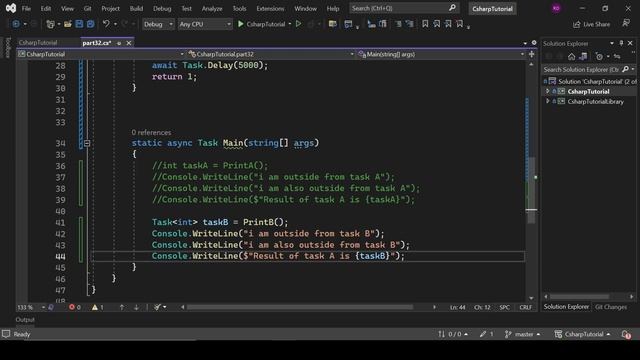Open the Debug configuration dropdown
This screenshot has height=360, width=640.
[x=158, y=24]
